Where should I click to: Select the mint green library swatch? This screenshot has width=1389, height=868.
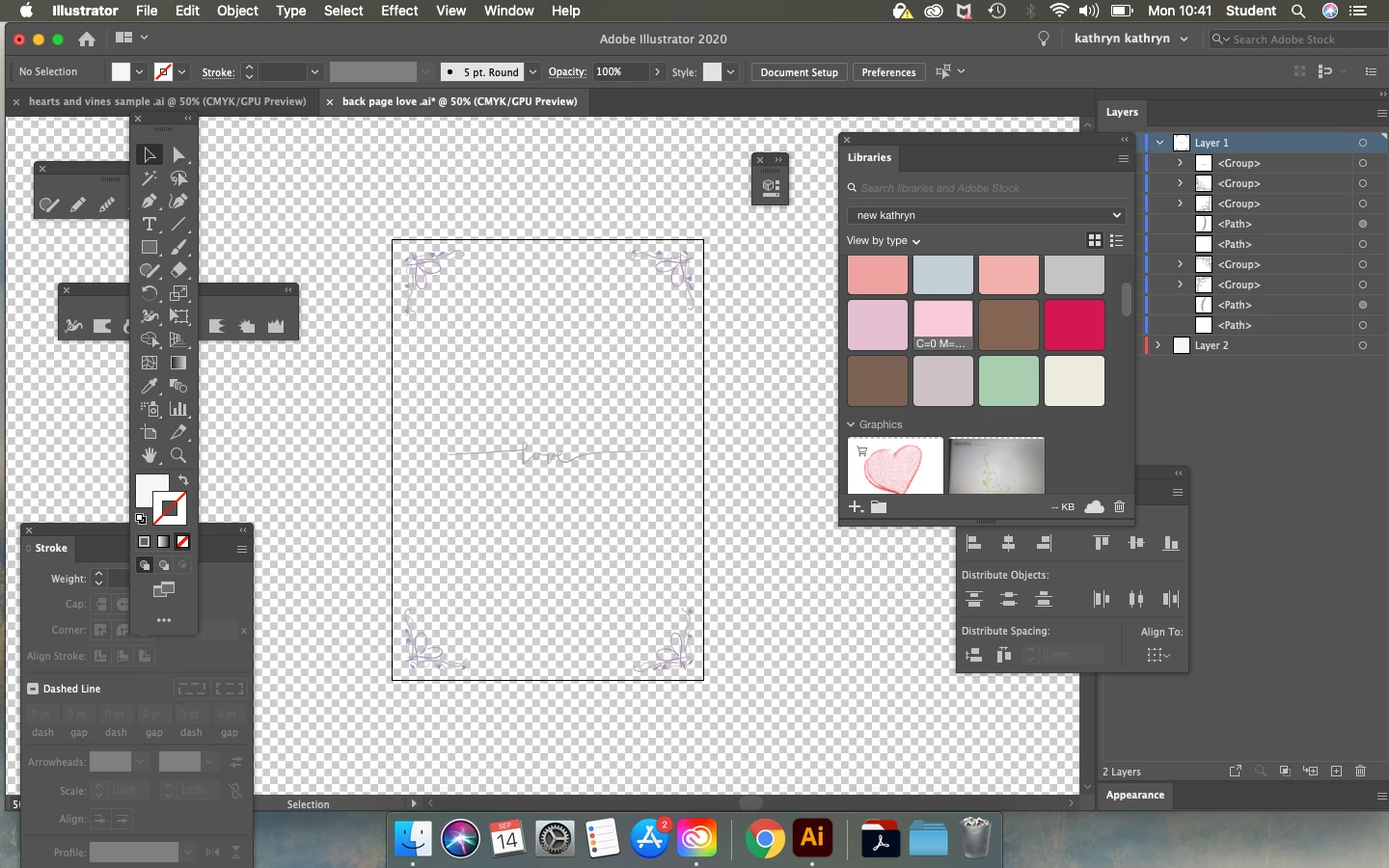click(x=1008, y=381)
